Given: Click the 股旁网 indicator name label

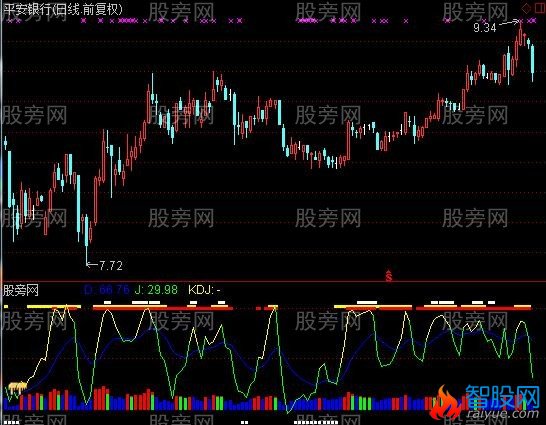Looking at the screenshot, I should point(21,290).
